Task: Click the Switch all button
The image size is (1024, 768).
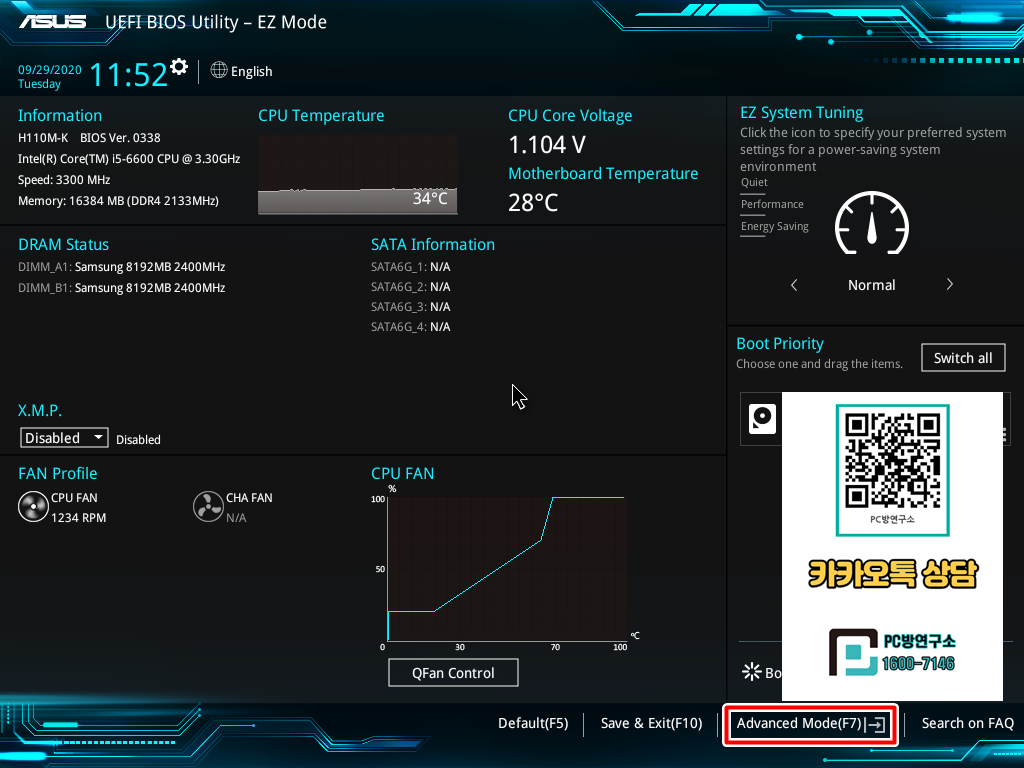Action: pos(963,358)
